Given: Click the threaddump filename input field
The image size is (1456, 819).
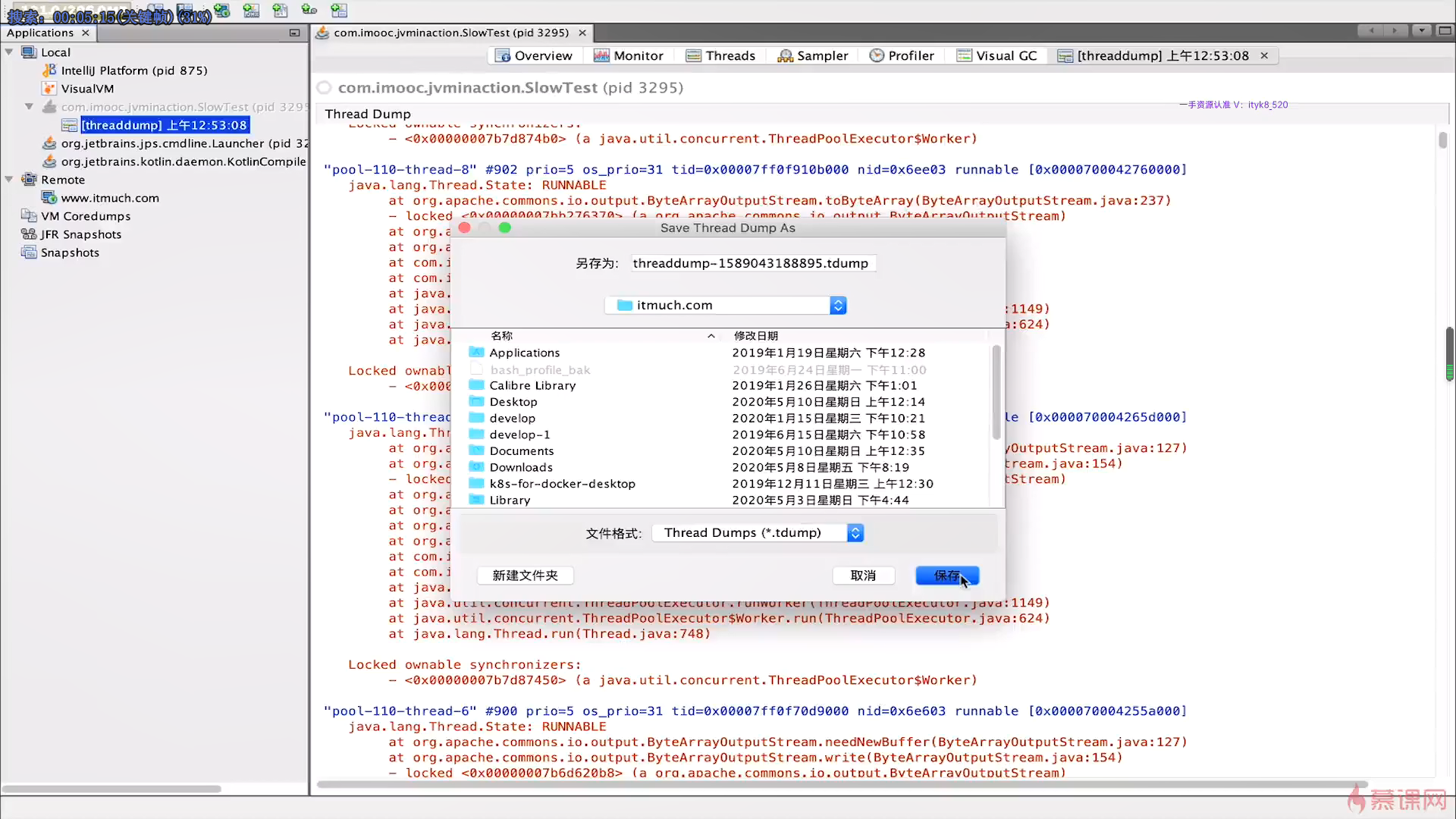Looking at the screenshot, I should pos(752,263).
